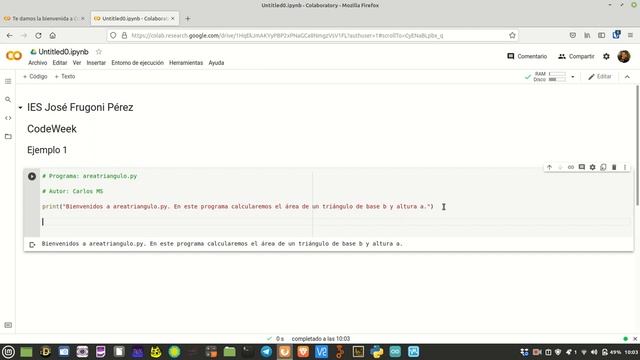Select the 'Ejemplo 1' heading text
Viewport: 640px width, 360px height.
click(x=47, y=150)
